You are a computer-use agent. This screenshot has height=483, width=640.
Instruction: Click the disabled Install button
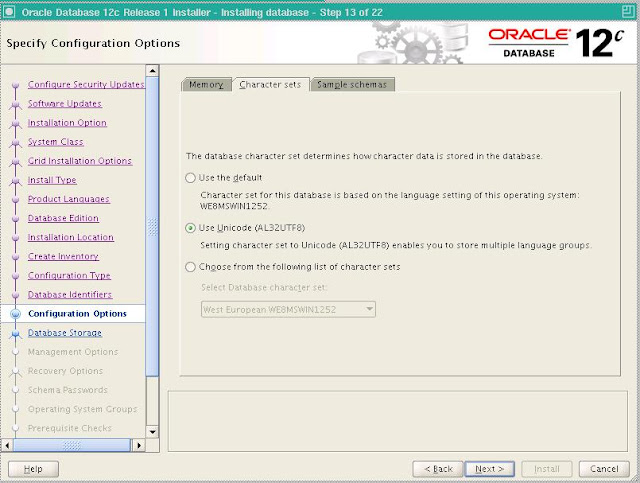click(547, 469)
